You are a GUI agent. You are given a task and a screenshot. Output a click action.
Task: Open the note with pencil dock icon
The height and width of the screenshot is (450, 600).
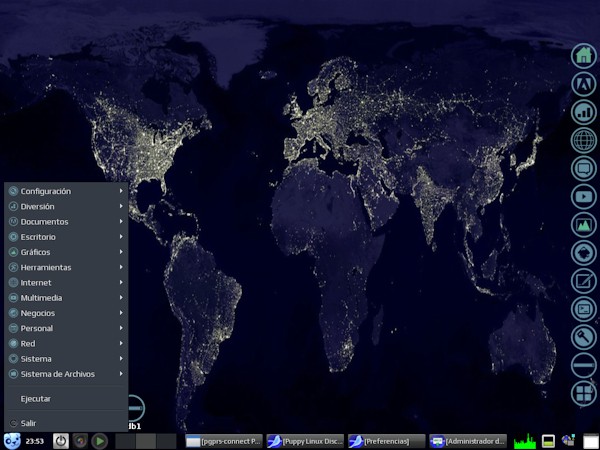(584, 281)
